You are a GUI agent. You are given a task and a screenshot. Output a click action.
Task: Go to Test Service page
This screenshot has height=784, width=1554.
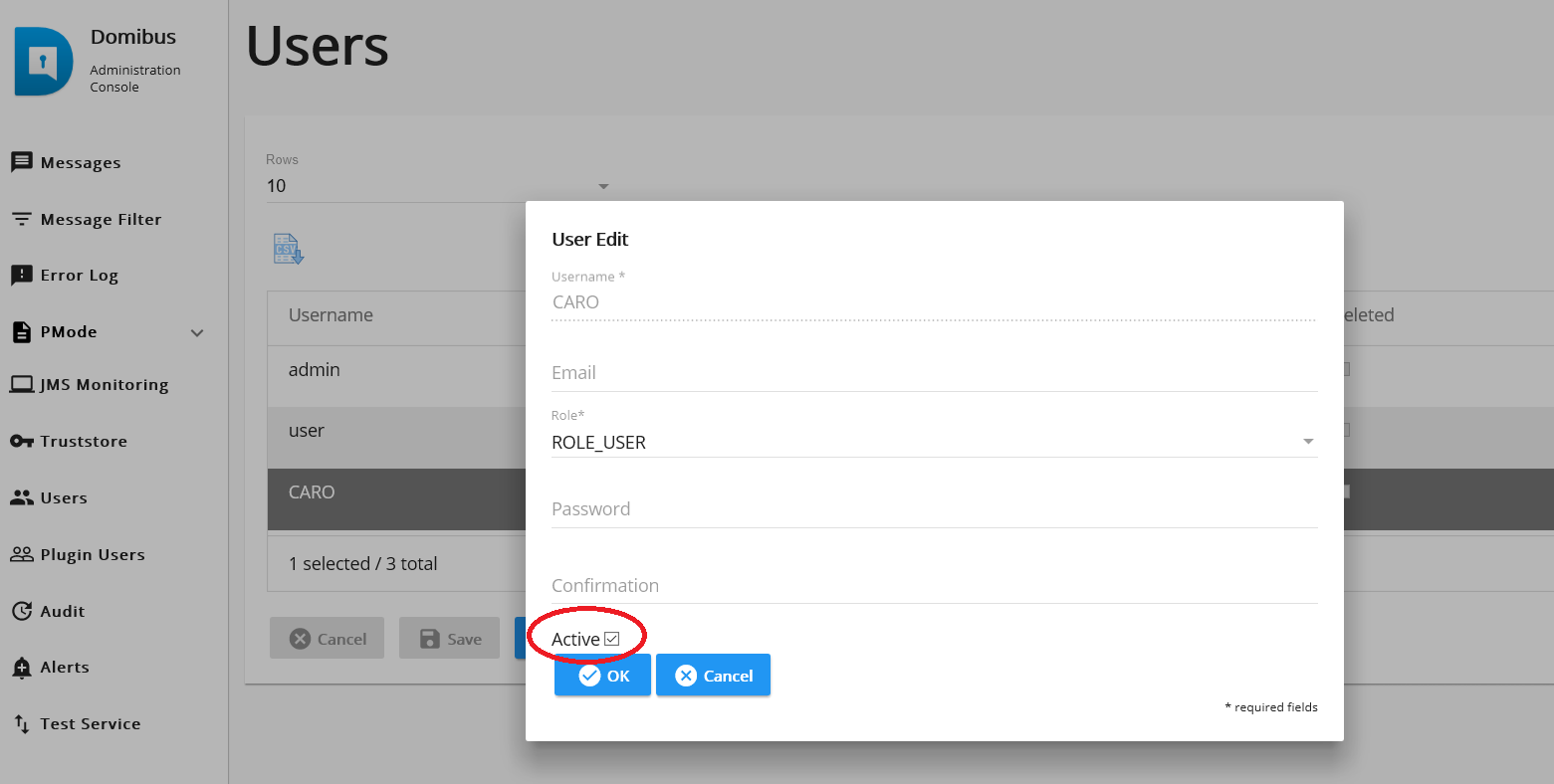90,723
